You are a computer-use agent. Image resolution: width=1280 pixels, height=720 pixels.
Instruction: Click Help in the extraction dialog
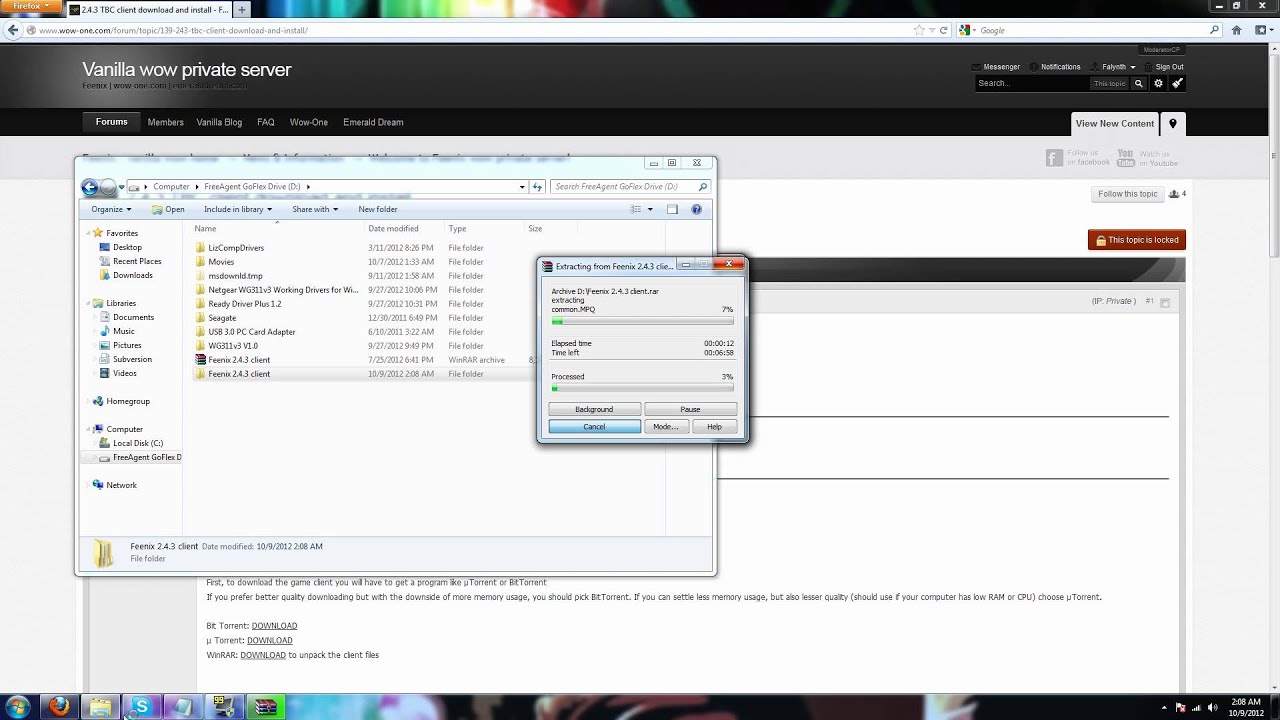coord(714,427)
